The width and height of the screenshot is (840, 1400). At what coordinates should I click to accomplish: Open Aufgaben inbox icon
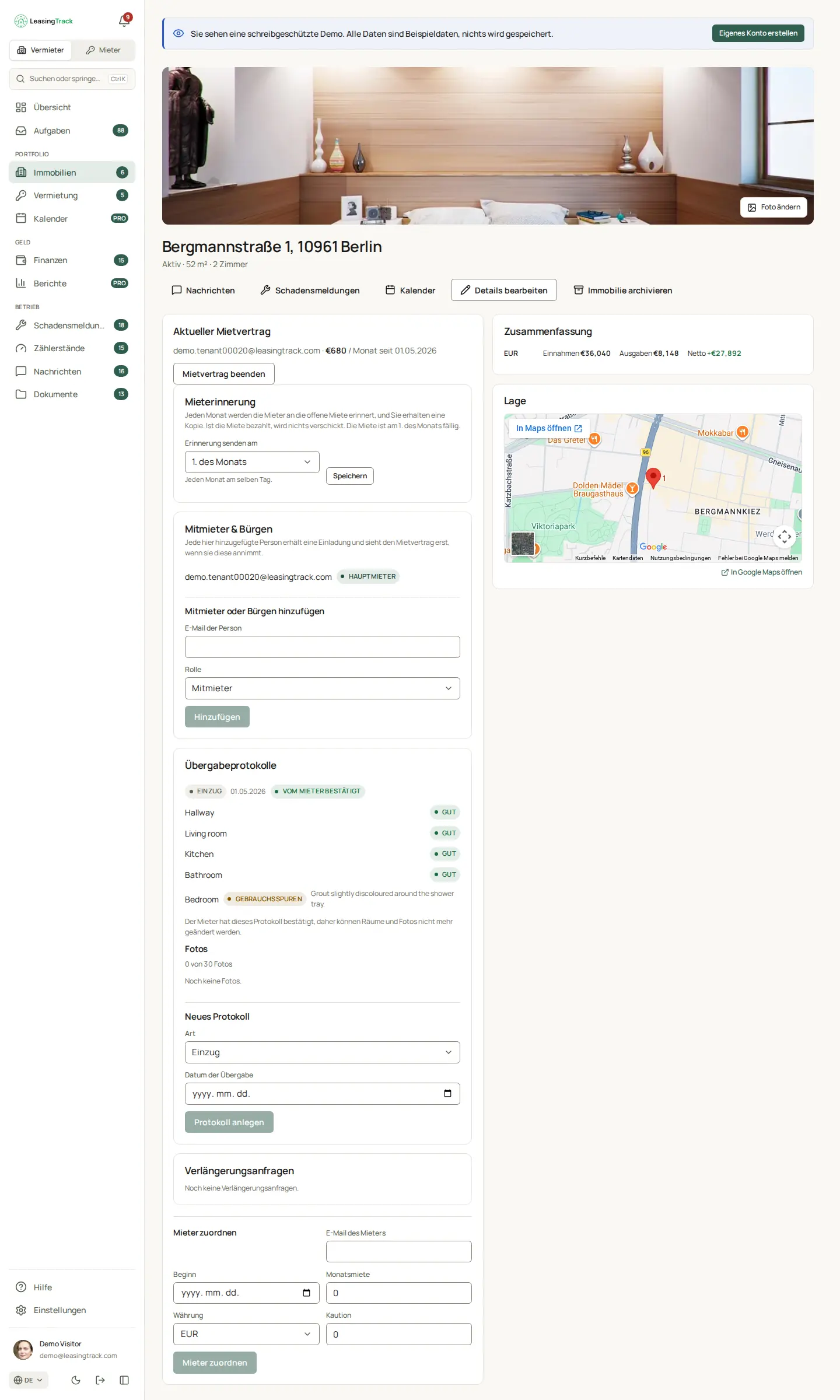pos(21,131)
